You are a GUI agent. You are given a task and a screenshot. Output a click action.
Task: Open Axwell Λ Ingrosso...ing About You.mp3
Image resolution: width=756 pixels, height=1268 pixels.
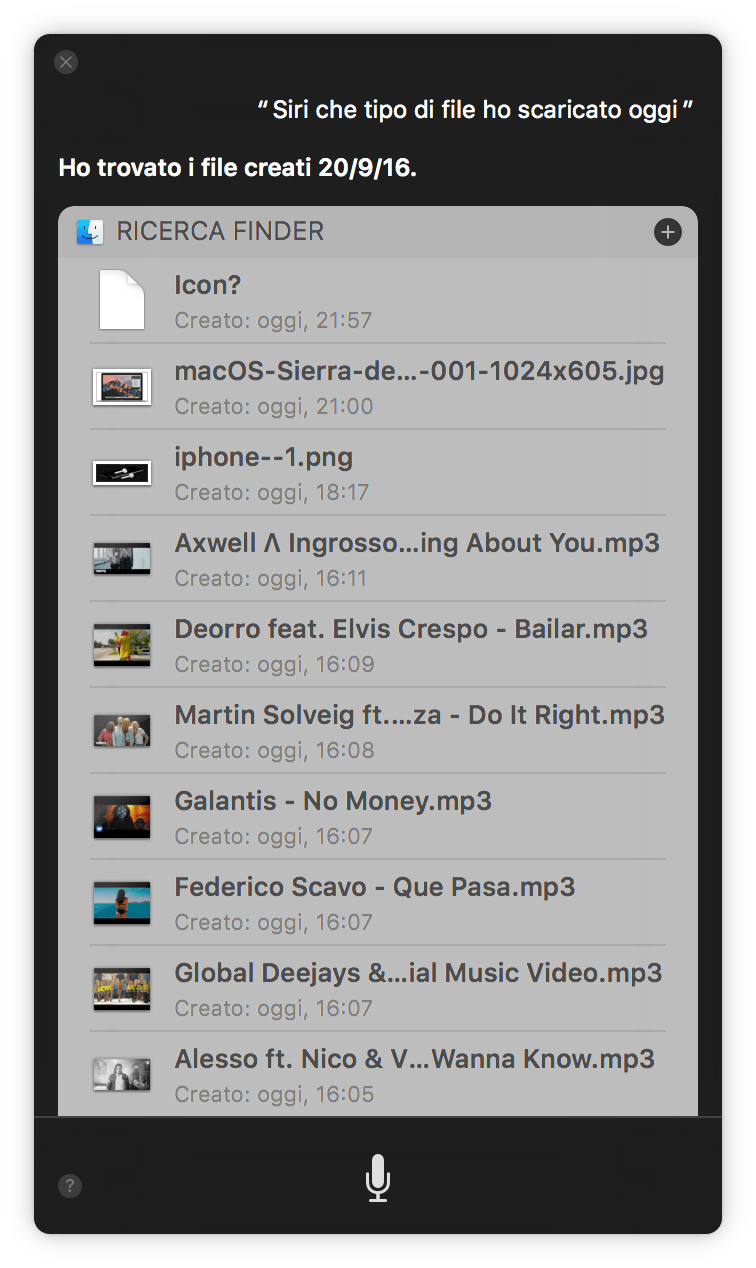[417, 544]
